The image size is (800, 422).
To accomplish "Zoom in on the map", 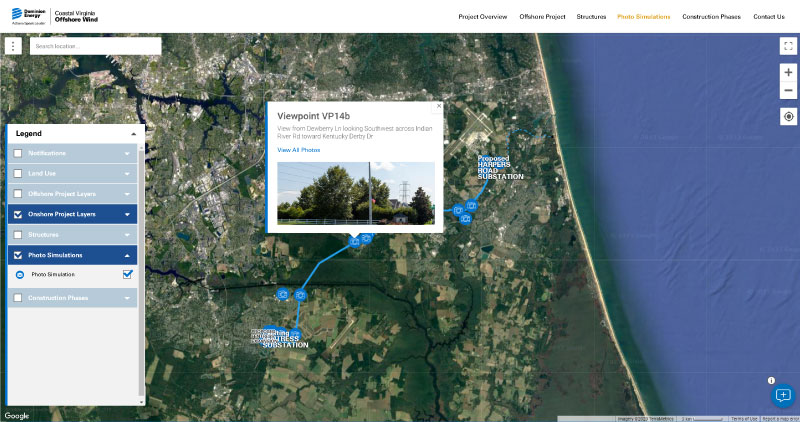I will pos(788,72).
